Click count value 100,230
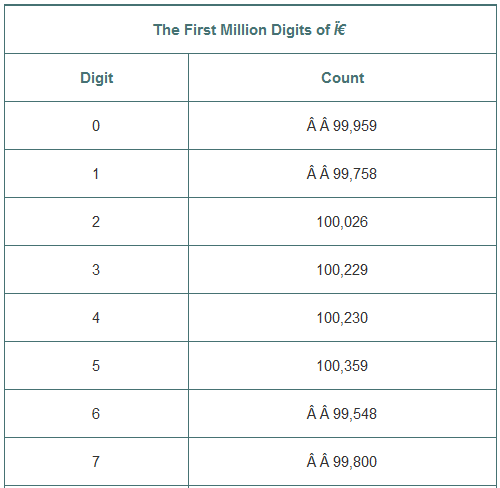 pyautogui.click(x=342, y=318)
